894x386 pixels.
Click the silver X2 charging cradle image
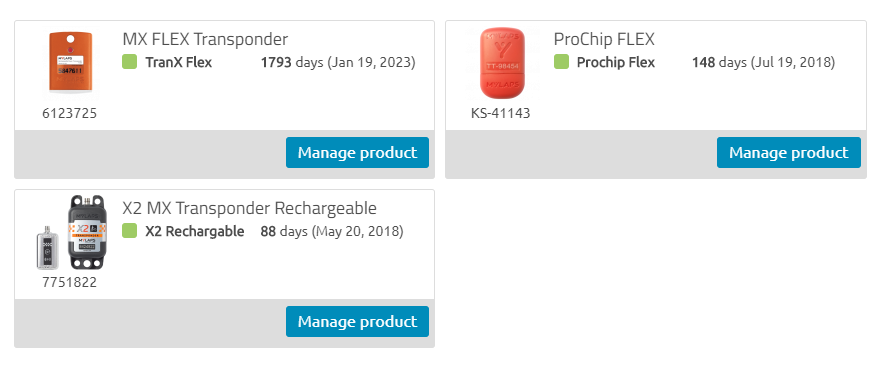point(44,247)
